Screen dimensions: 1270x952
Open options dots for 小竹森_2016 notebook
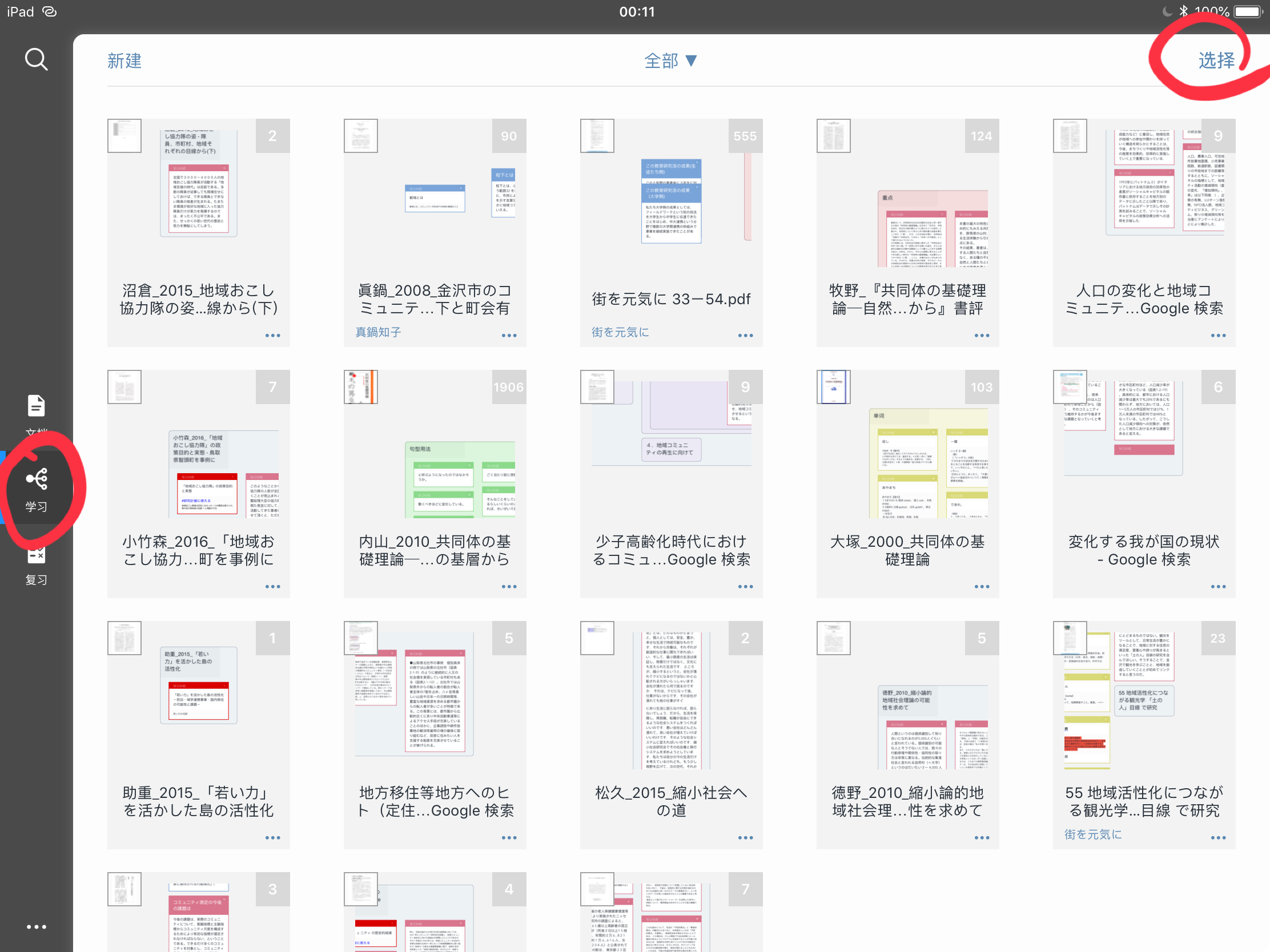pyautogui.click(x=273, y=587)
